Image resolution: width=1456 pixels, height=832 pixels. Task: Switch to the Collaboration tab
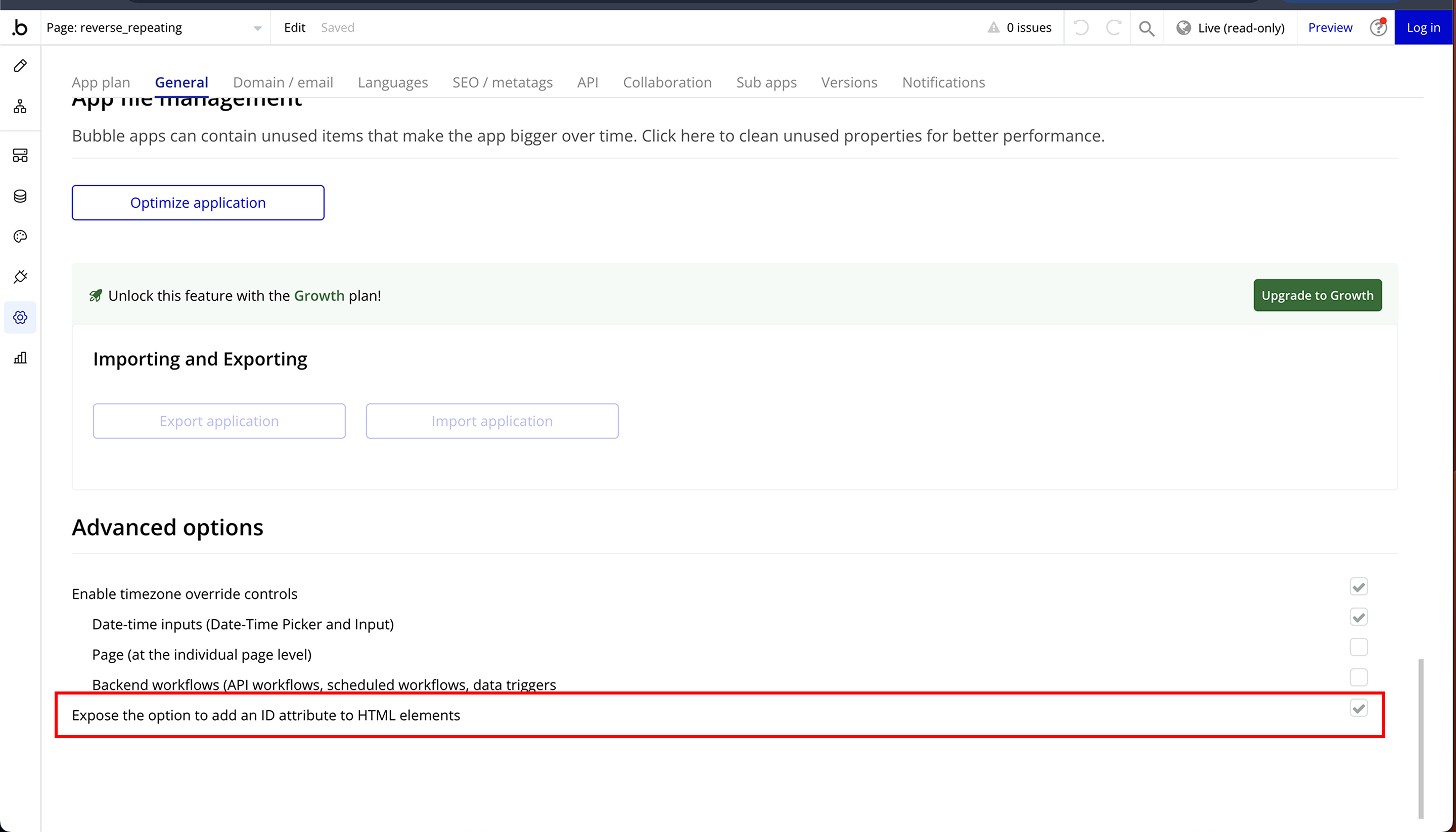coord(667,82)
